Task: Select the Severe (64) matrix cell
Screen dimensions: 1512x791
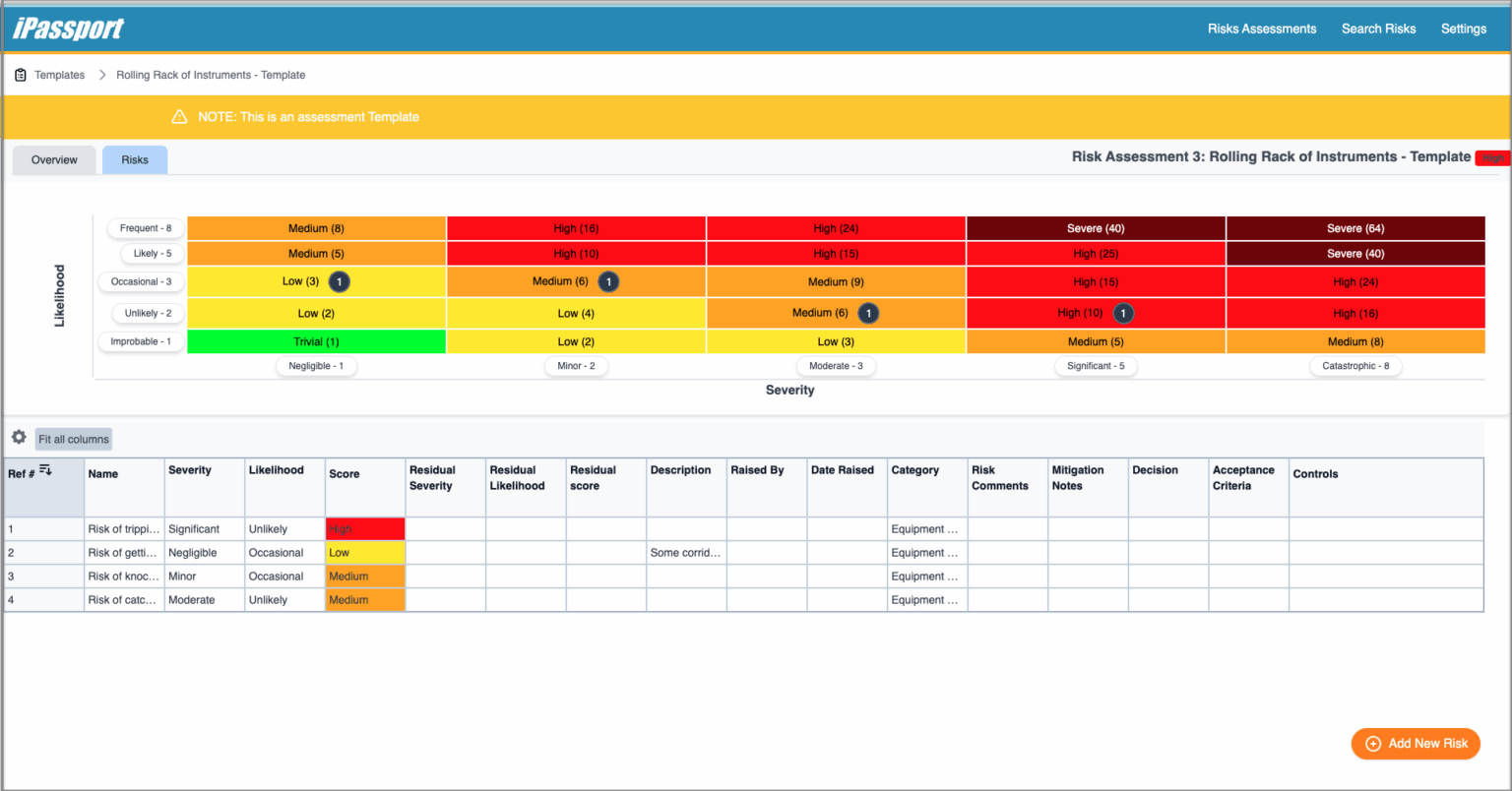Action: point(1355,227)
